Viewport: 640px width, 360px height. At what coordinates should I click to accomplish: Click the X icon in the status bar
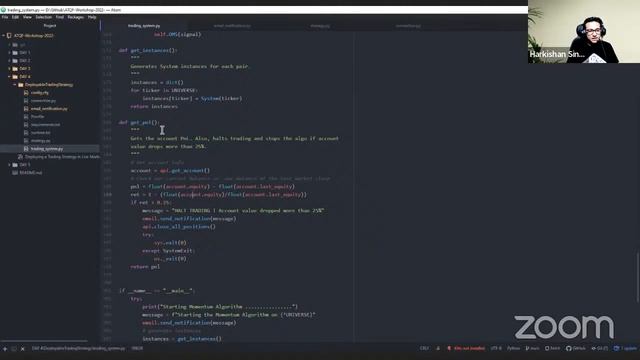tap(22, 349)
